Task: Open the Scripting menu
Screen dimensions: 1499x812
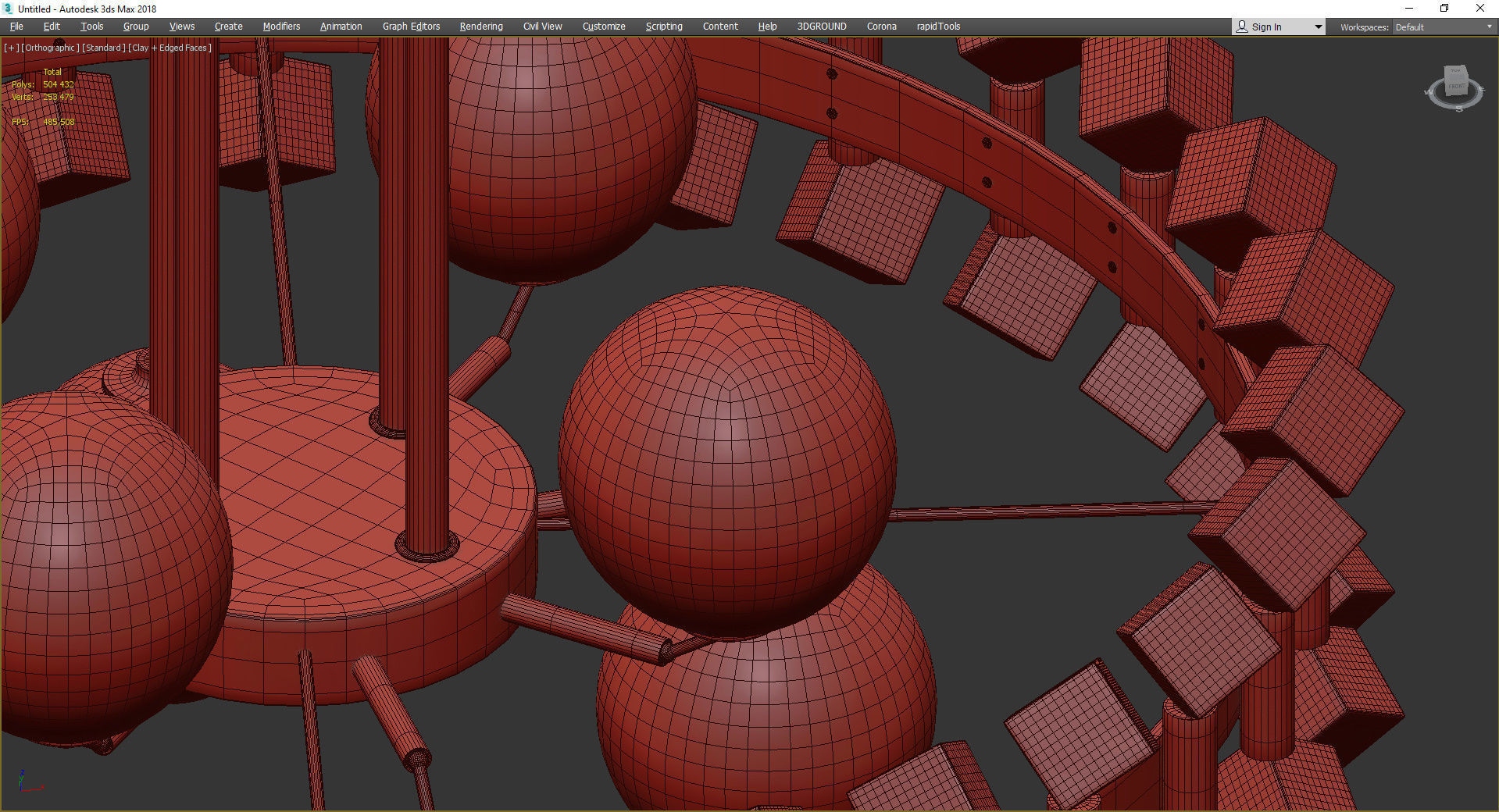Action: pyautogui.click(x=664, y=27)
